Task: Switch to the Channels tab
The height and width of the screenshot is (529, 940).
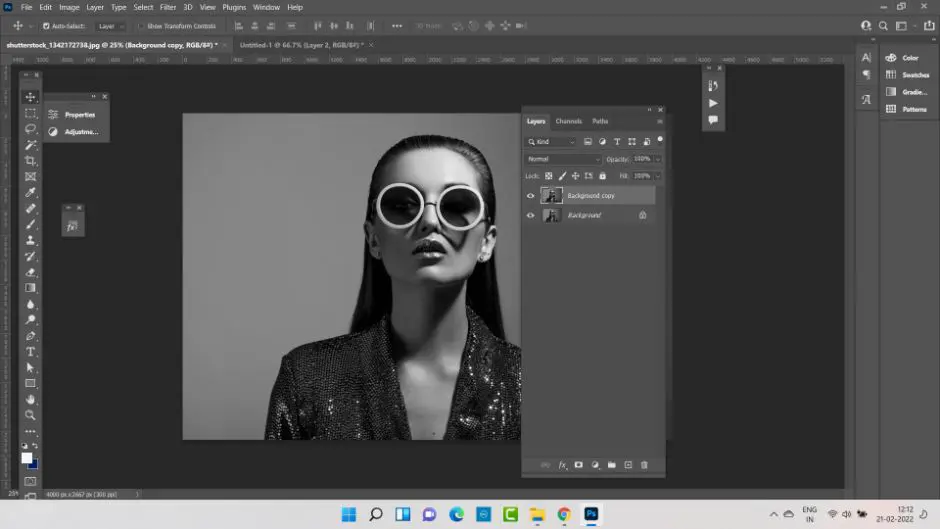Action: coord(569,121)
